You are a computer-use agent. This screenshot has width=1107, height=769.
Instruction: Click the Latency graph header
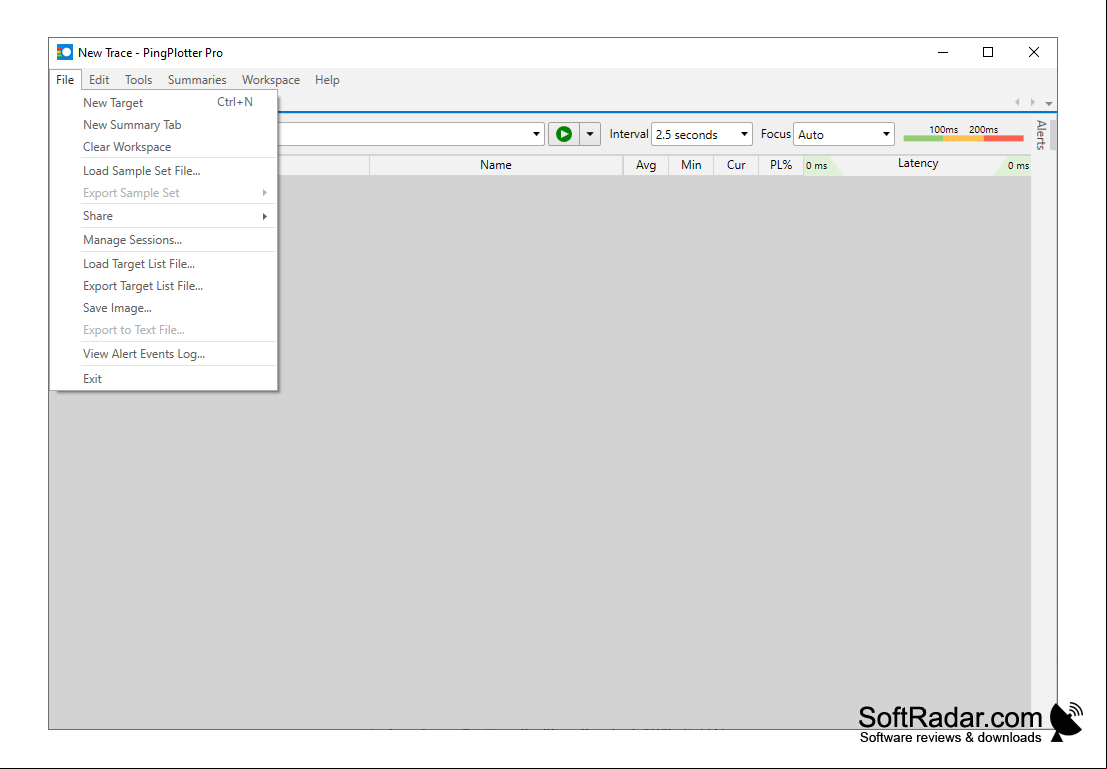[917, 164]
